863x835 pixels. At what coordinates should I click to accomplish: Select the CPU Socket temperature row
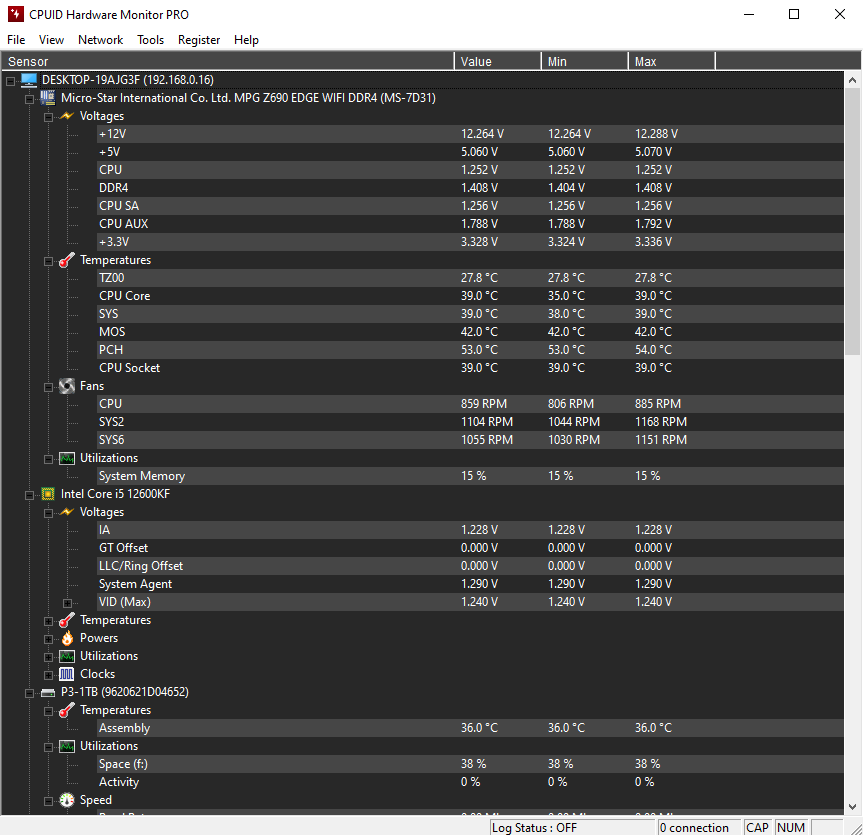[x=470, y=368]
